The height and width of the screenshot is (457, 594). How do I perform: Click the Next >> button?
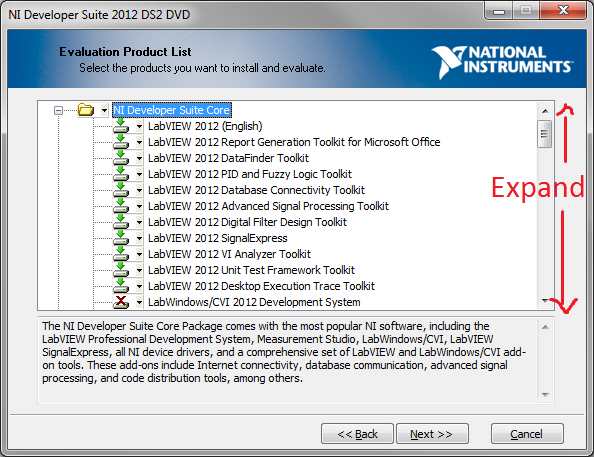point(432,434)
